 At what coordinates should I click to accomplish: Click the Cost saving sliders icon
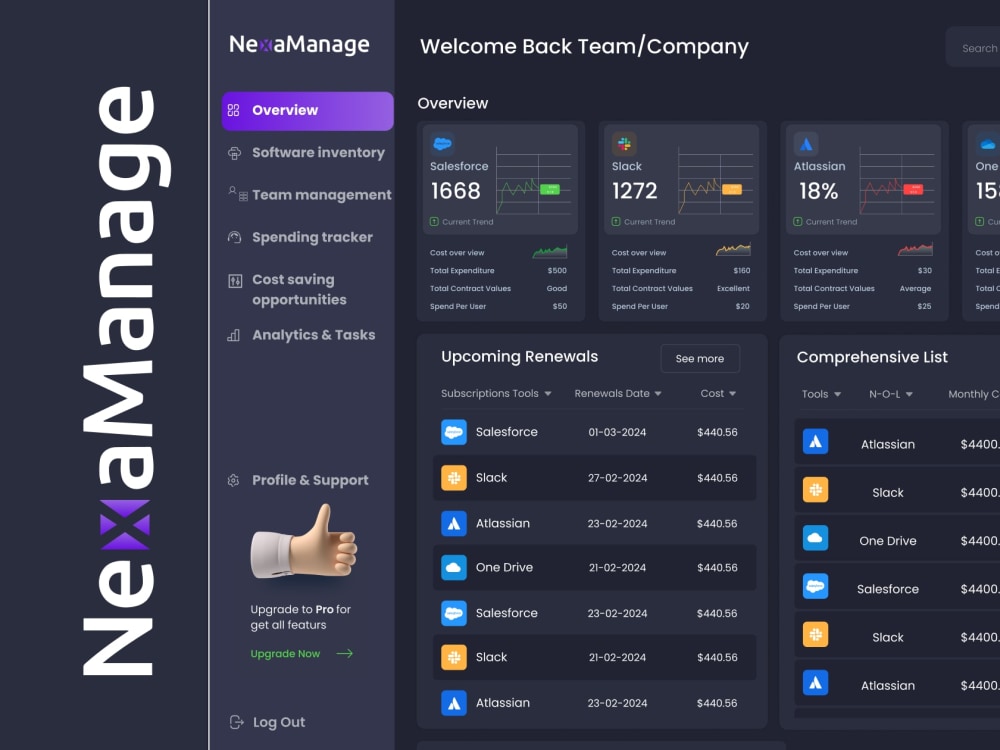pos(235,281)
